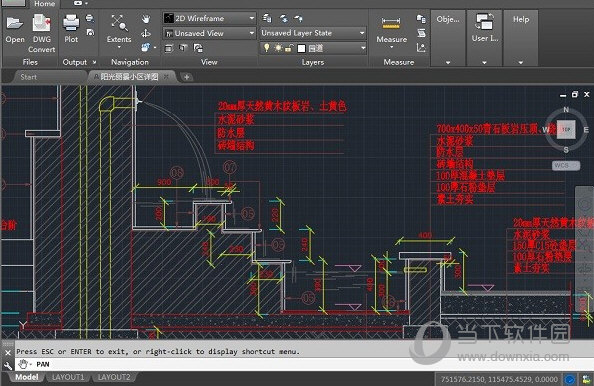Click the first viewport icon under Unsaved View
The image size is (594, 386).
click(x=169, y=48)
